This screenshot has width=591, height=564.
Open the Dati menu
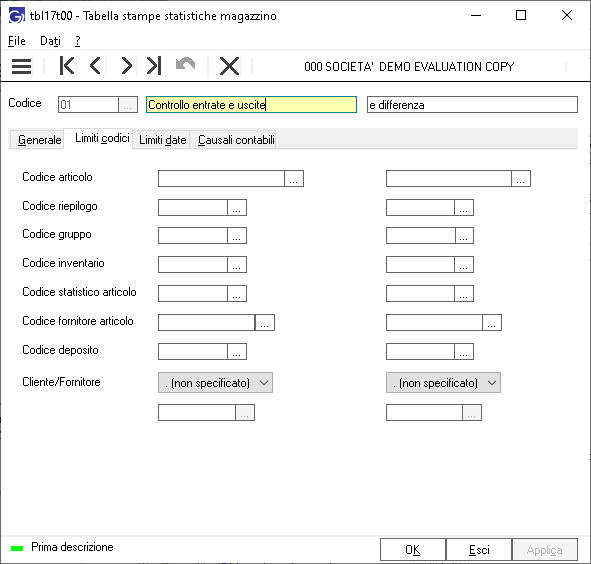50,41
